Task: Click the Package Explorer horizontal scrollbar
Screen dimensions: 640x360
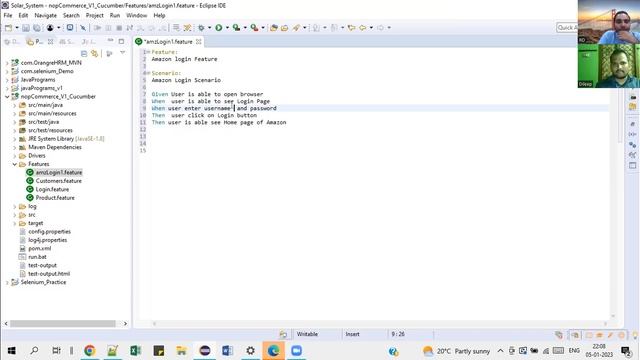Action: (62, 324)
